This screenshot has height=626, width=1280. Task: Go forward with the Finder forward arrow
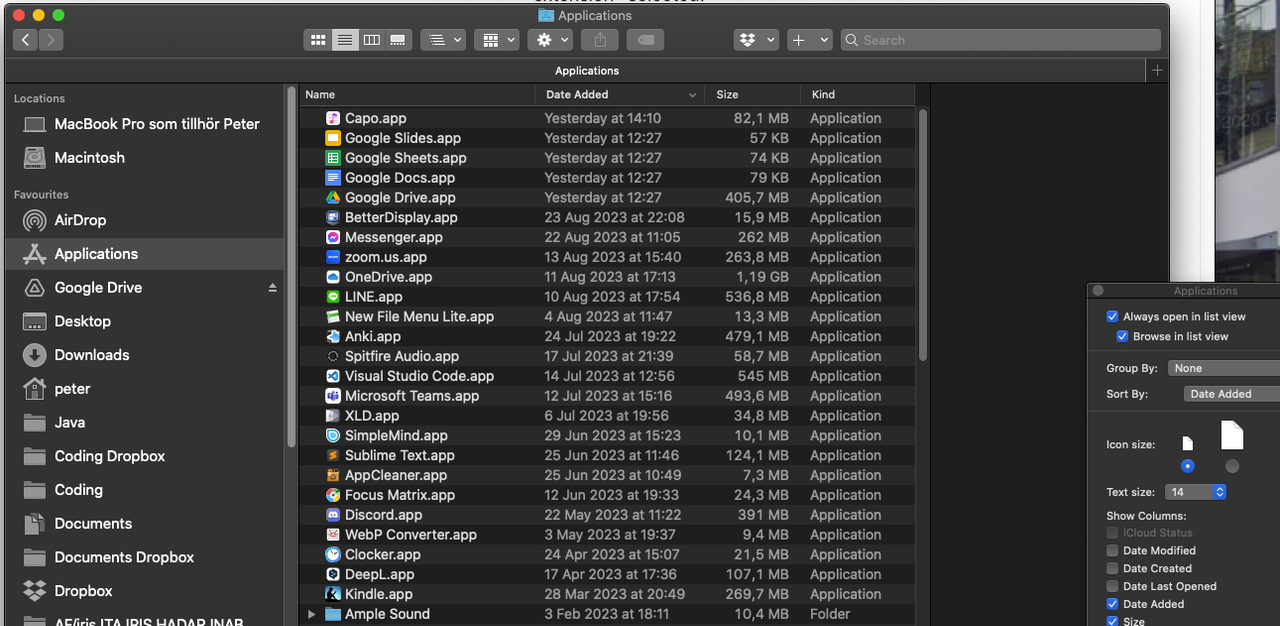pyautogui.click(x=51, y=40)
